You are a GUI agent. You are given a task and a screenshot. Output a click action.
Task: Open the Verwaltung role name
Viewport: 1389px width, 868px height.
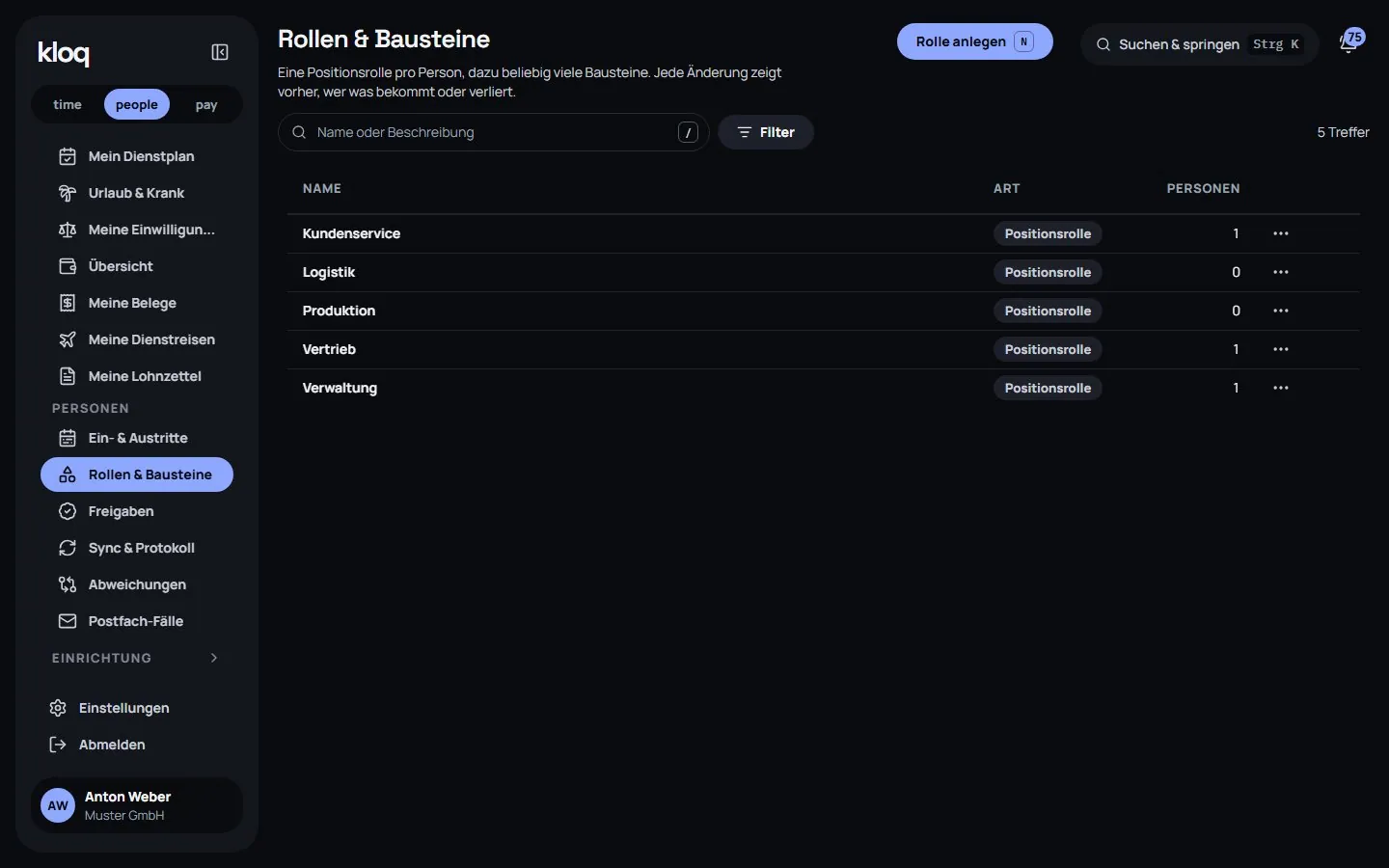[x=340, y=388]
